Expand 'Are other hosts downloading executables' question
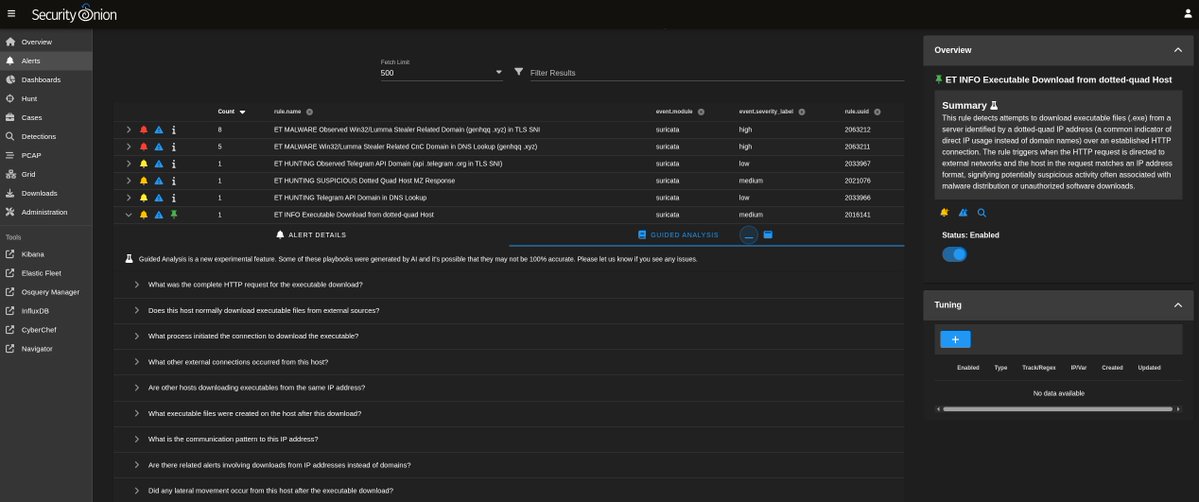1199x502 pixels. 509,388
